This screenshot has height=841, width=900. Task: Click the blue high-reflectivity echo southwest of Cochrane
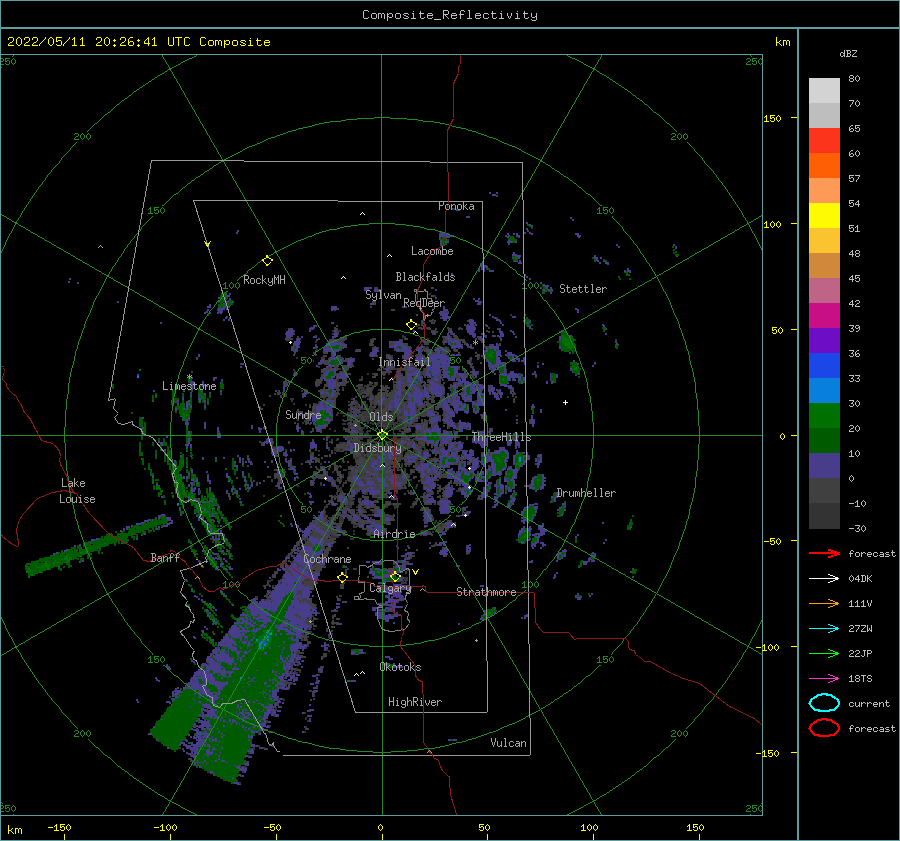coord(265,639)
